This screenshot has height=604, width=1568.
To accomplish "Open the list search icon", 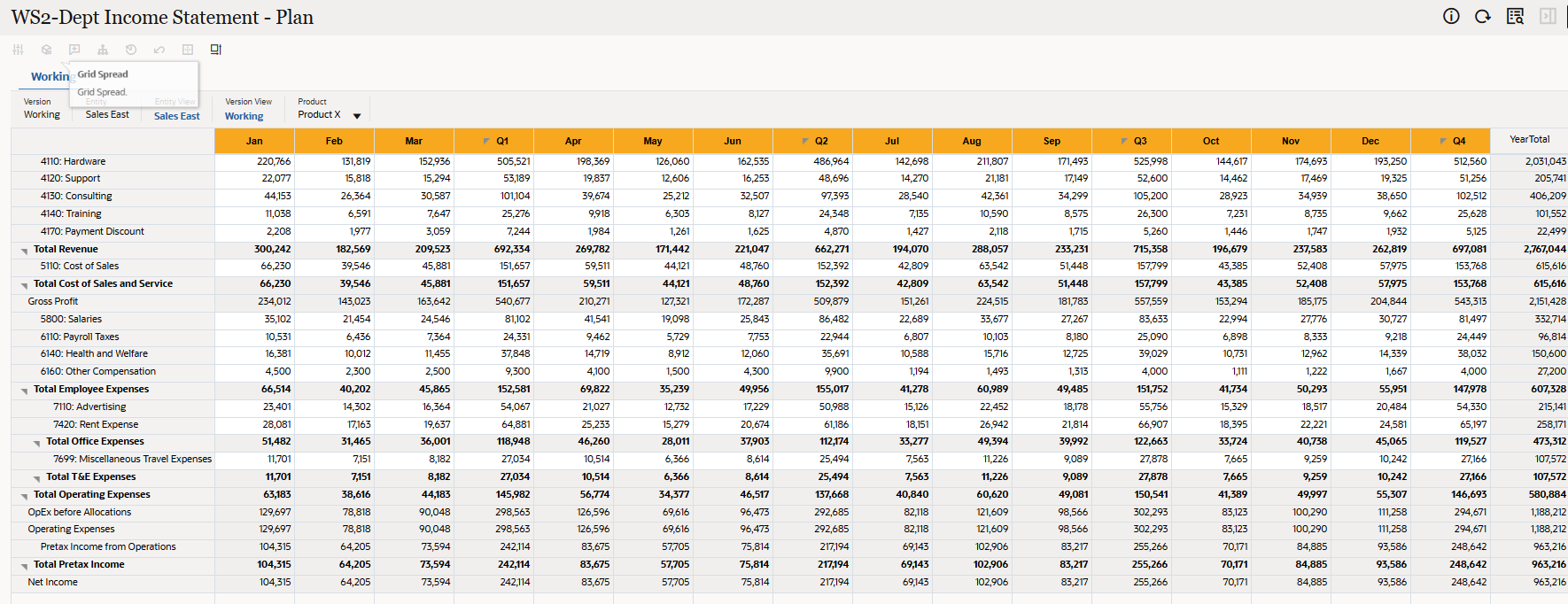I will pyautogui.click(x=1516, y=16).
